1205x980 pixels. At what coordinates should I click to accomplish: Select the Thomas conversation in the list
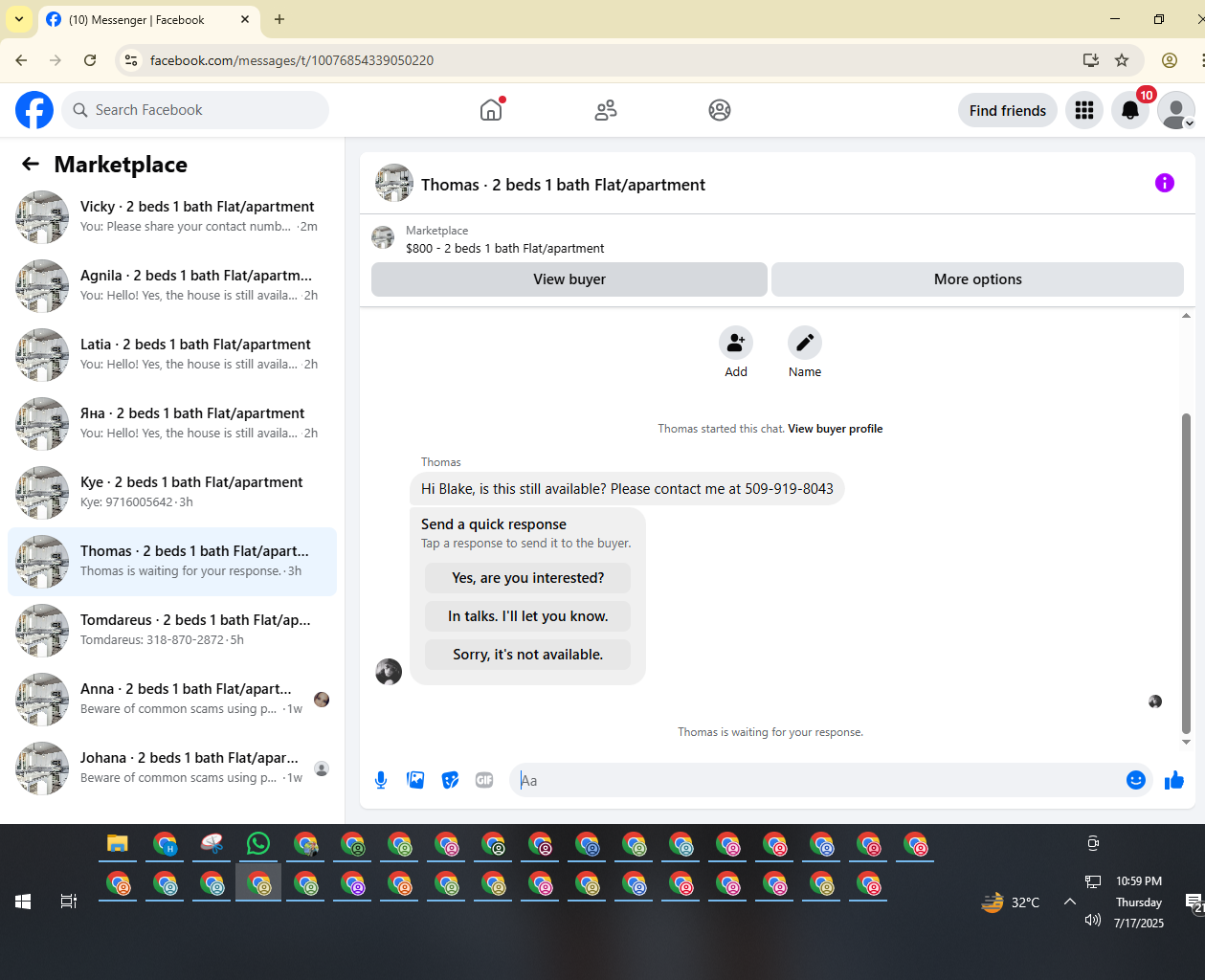172,562
